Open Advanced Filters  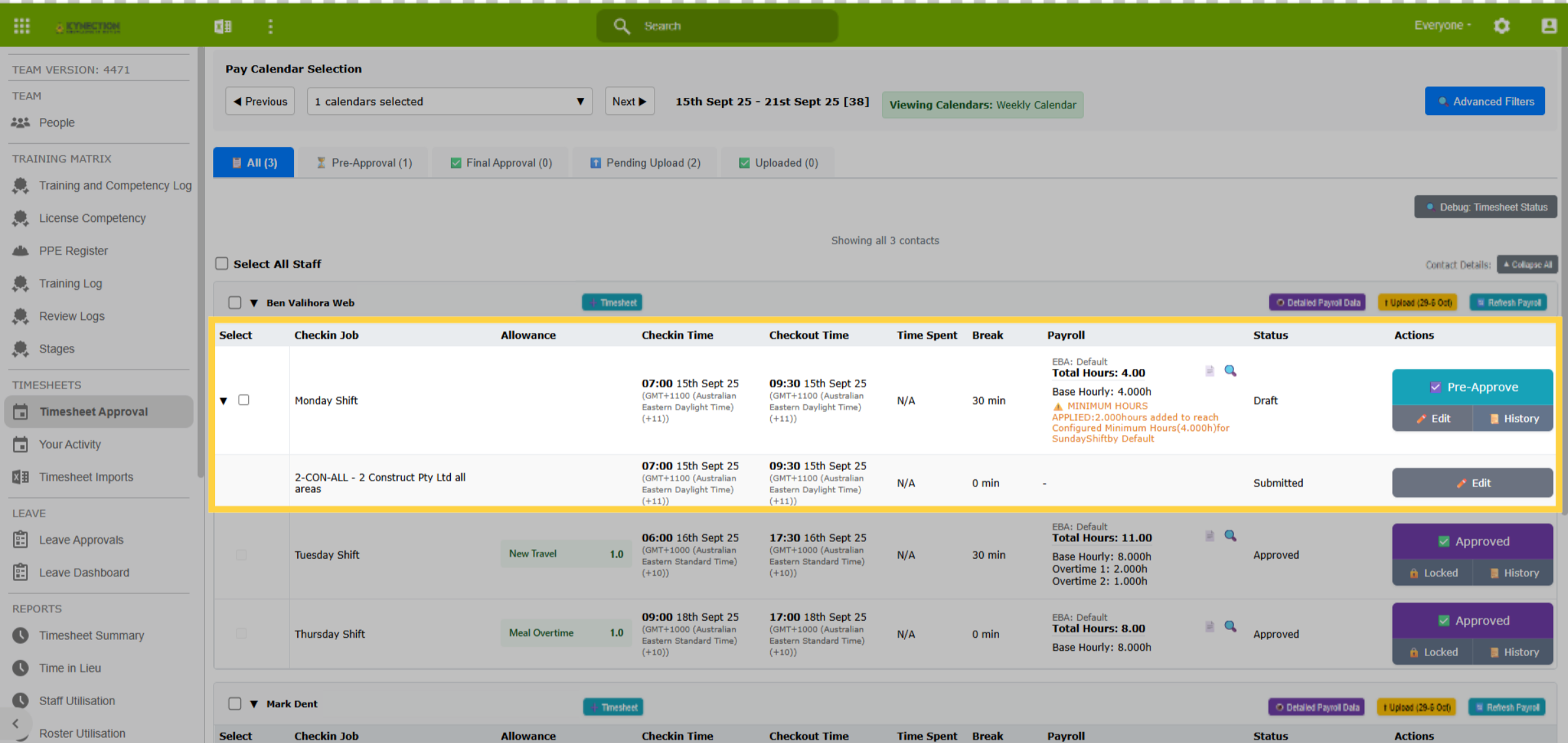click(x=1485, y=101)
